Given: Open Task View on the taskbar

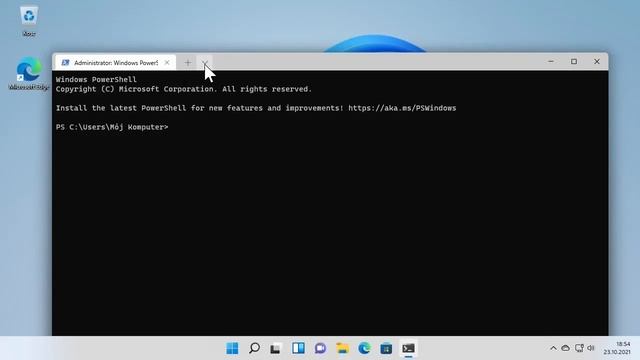Looking at the screenshot, I should [x=276, y=348].
